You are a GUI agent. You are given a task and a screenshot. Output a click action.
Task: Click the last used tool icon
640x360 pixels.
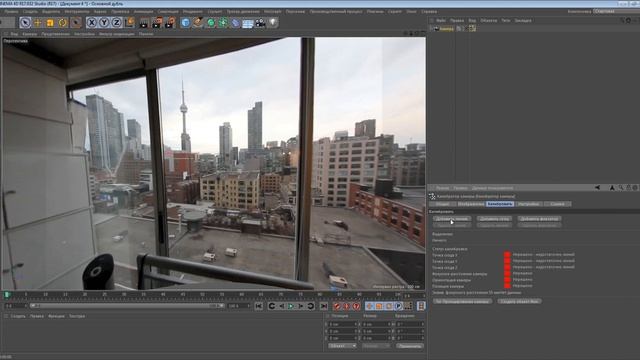[x=76, y=22]
